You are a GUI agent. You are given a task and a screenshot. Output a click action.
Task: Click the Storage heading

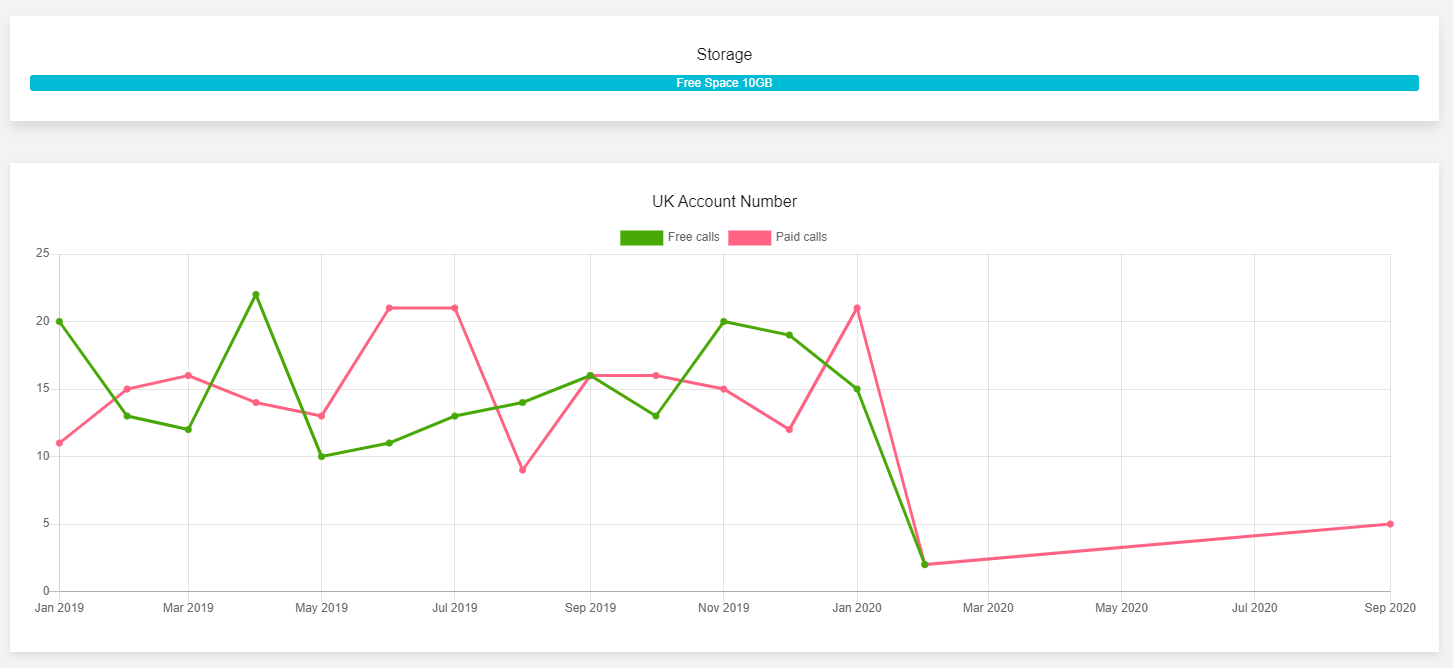(x=724, y=54)
